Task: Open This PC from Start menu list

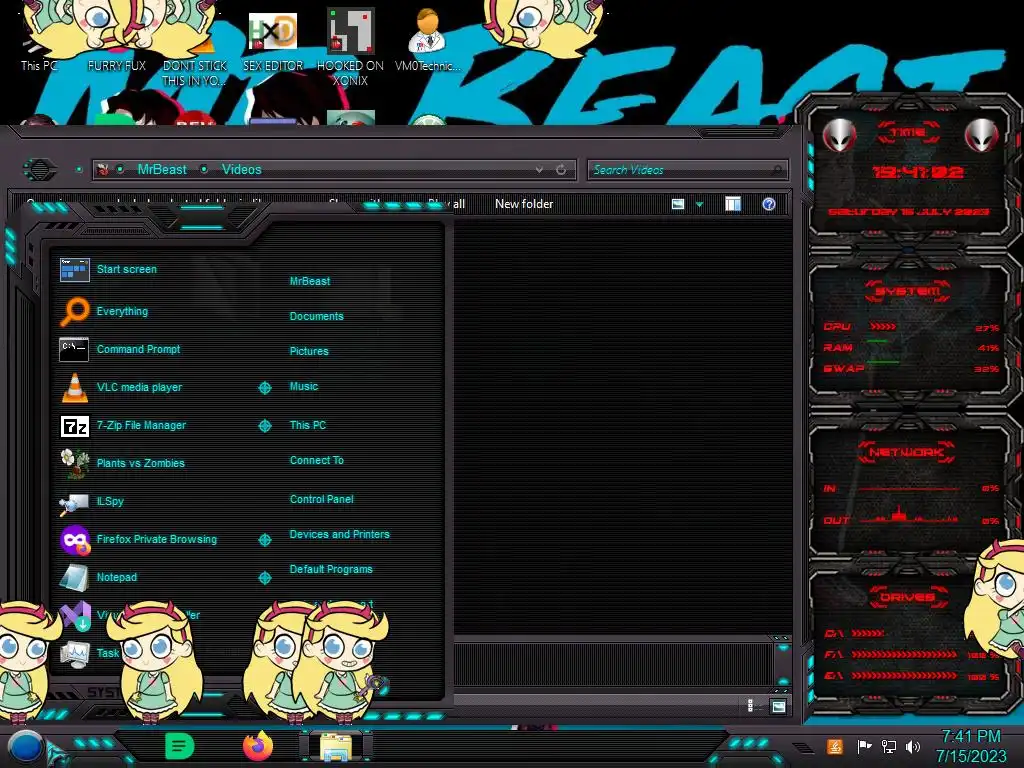Action: (x=308, y=425)
